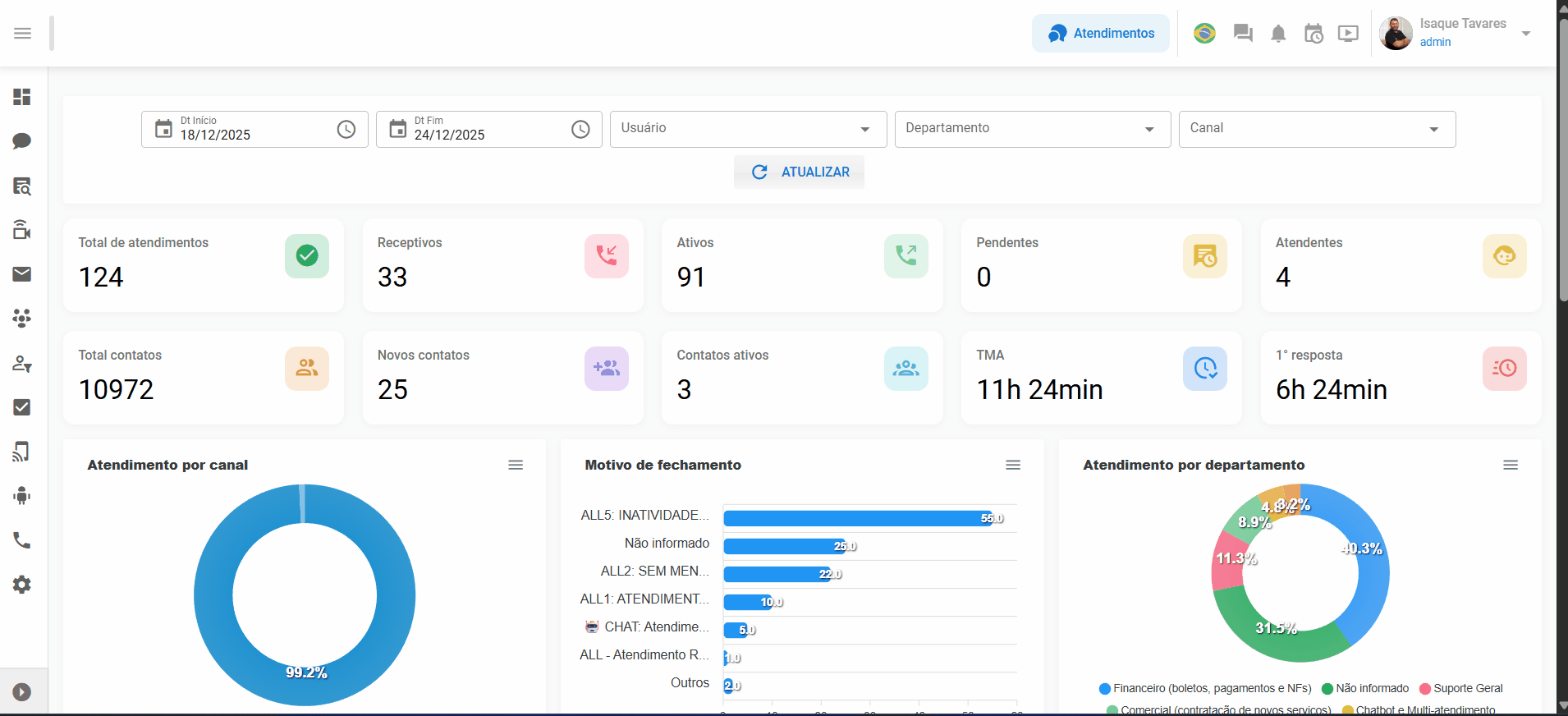The image size is (1568, 716).
Task: Open the chat bubble sidebar icon
Action: point(22,141)
